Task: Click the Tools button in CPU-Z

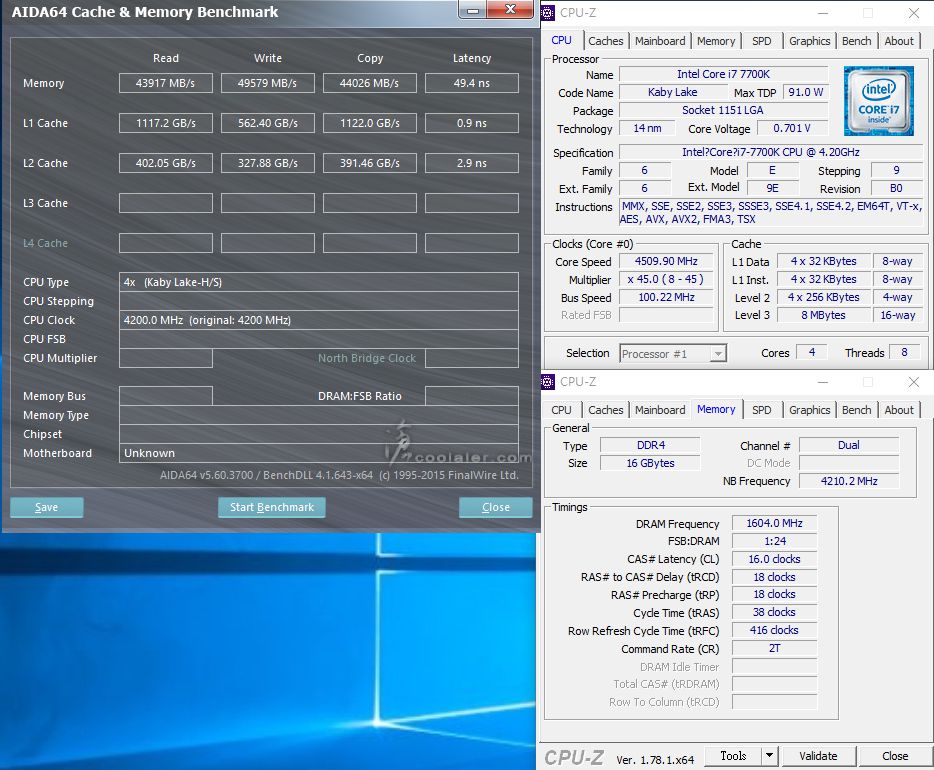Action: pyautogui.click(x=733, y=756)
